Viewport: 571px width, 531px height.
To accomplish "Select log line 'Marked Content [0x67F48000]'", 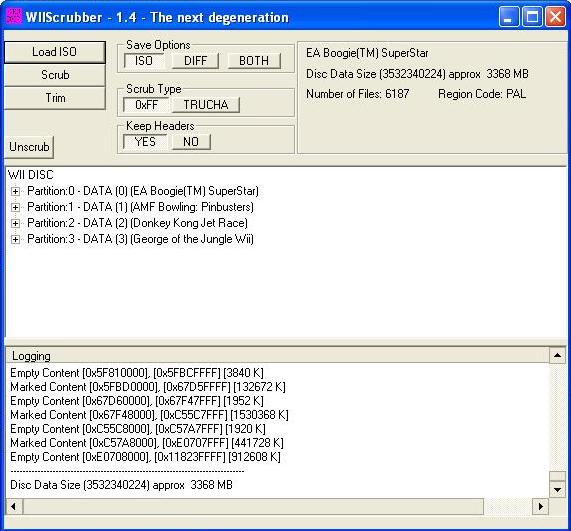I will [149, 415].
